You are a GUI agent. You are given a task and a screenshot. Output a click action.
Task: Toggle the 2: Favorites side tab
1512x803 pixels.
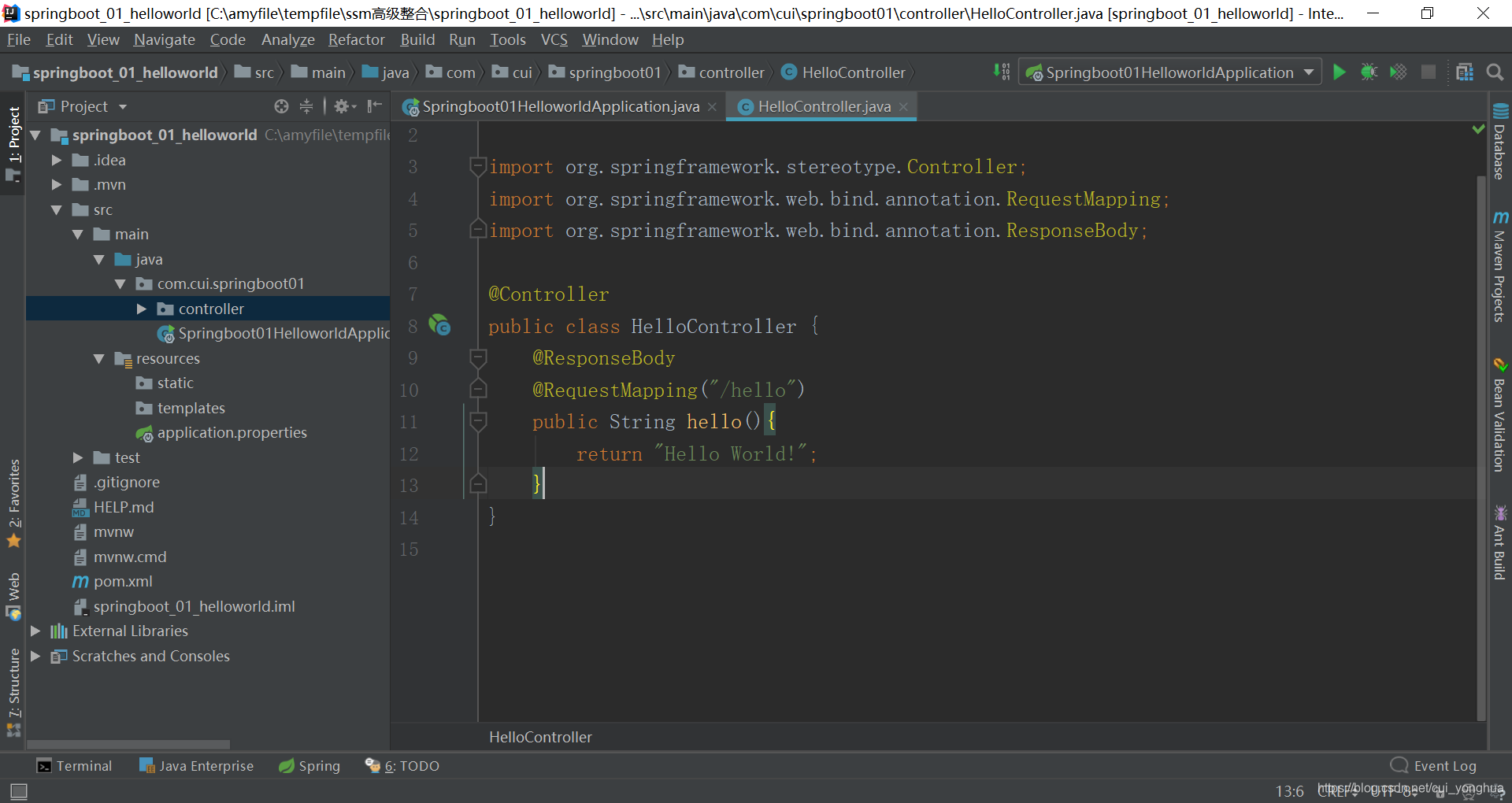click(13, 503)
